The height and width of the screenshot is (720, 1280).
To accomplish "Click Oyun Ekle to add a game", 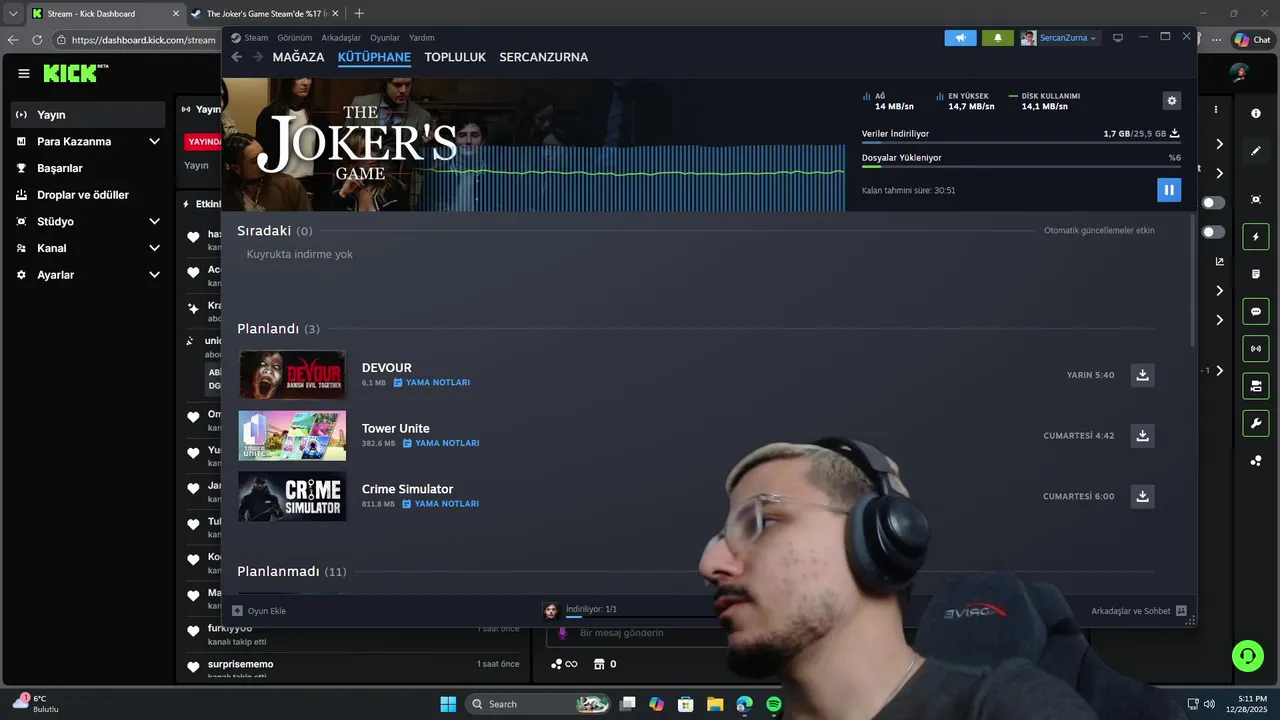I will [259, 611].
